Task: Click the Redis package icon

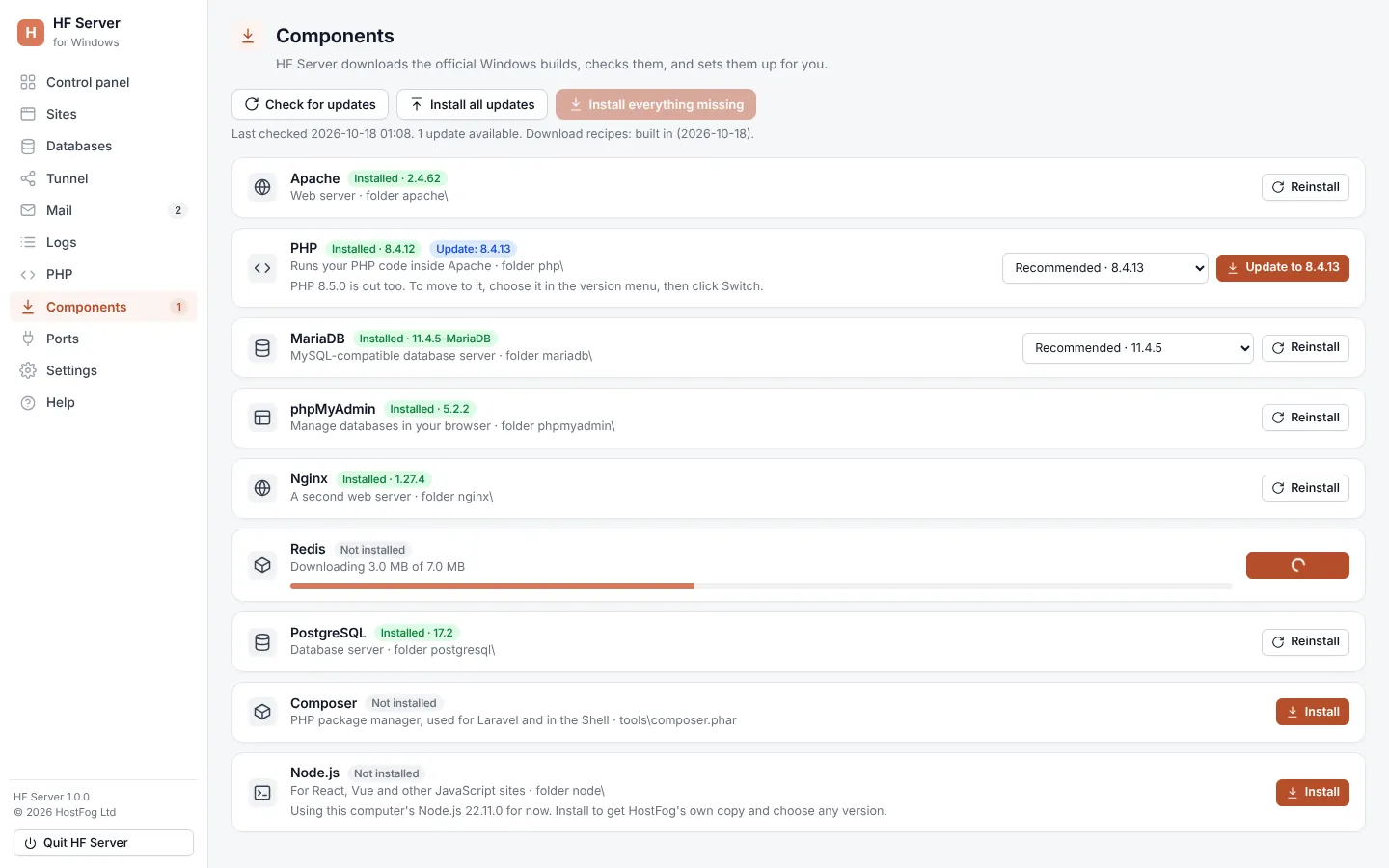Action: 262,565
